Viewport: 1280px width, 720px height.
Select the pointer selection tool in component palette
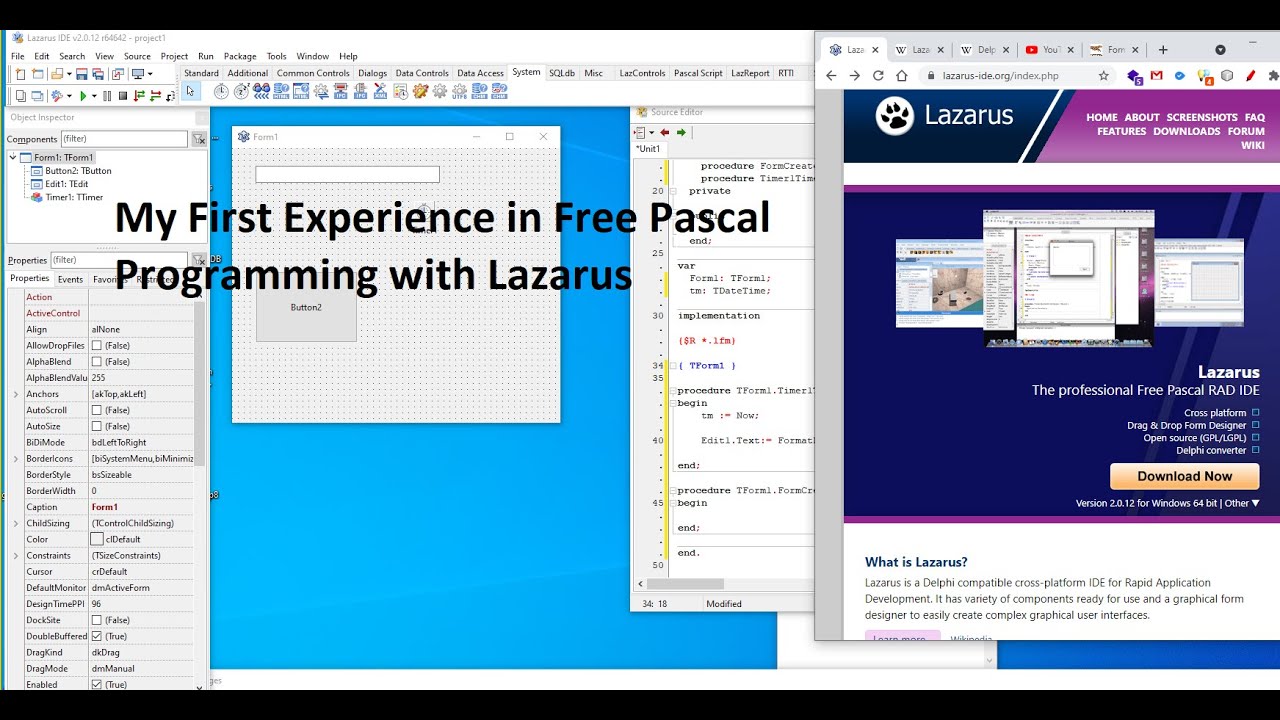tap(190, 91)
